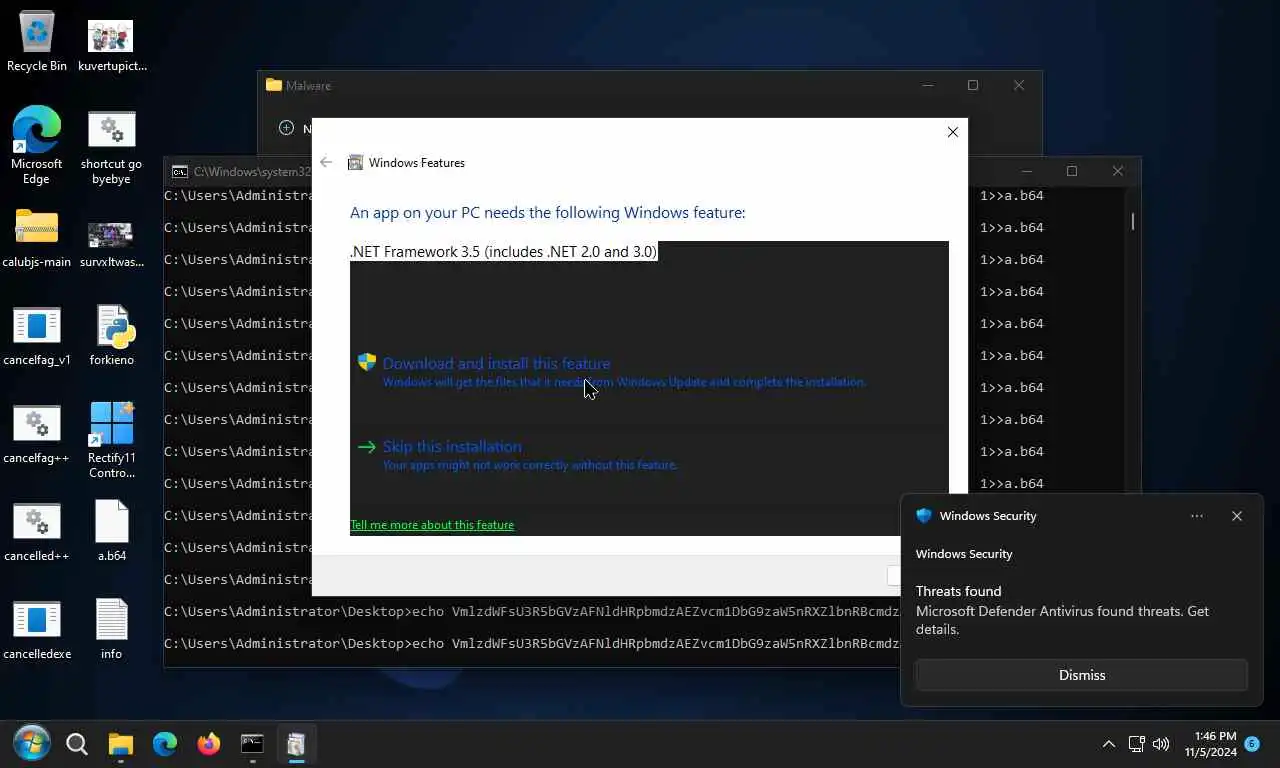Open the info text file on the desktop
The width and height of the screenshot is (1280, 768).
(111, 630)
